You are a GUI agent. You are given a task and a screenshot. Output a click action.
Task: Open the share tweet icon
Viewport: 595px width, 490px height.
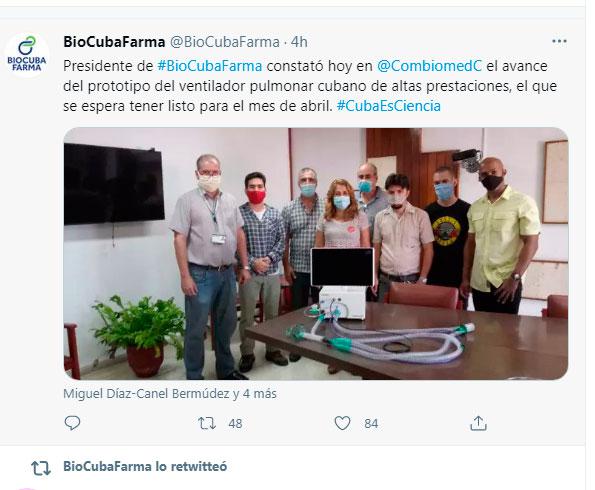click(478, 423)
